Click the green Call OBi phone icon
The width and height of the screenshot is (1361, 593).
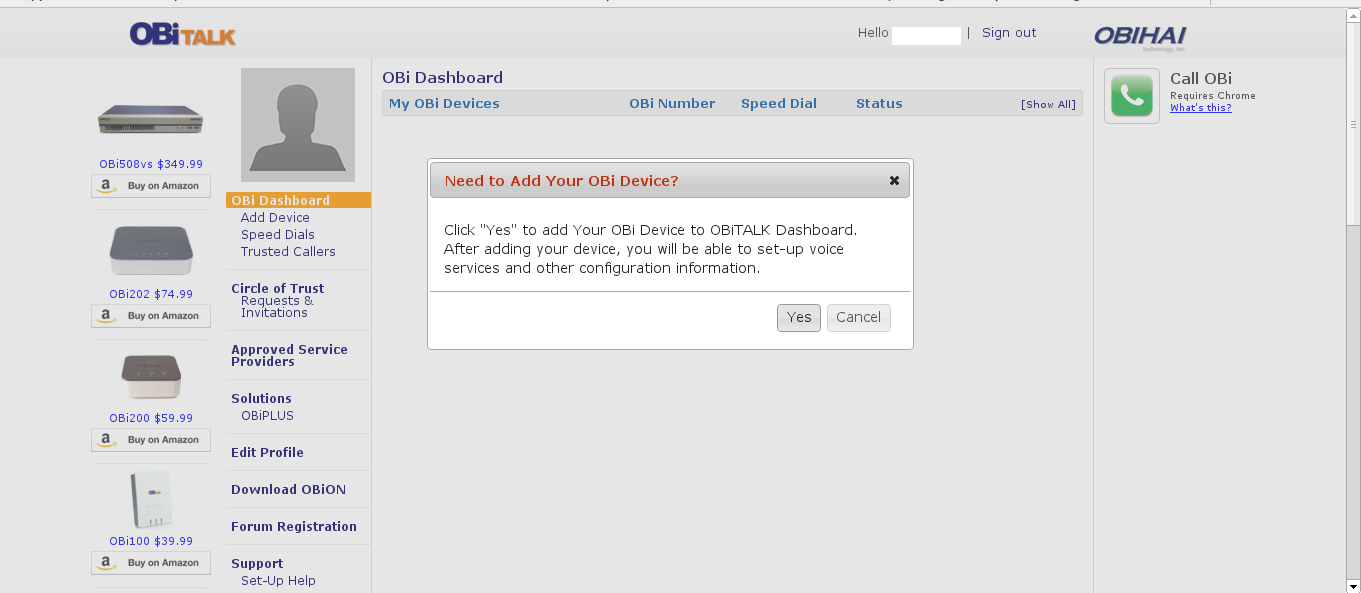(x=1132, y=96)
